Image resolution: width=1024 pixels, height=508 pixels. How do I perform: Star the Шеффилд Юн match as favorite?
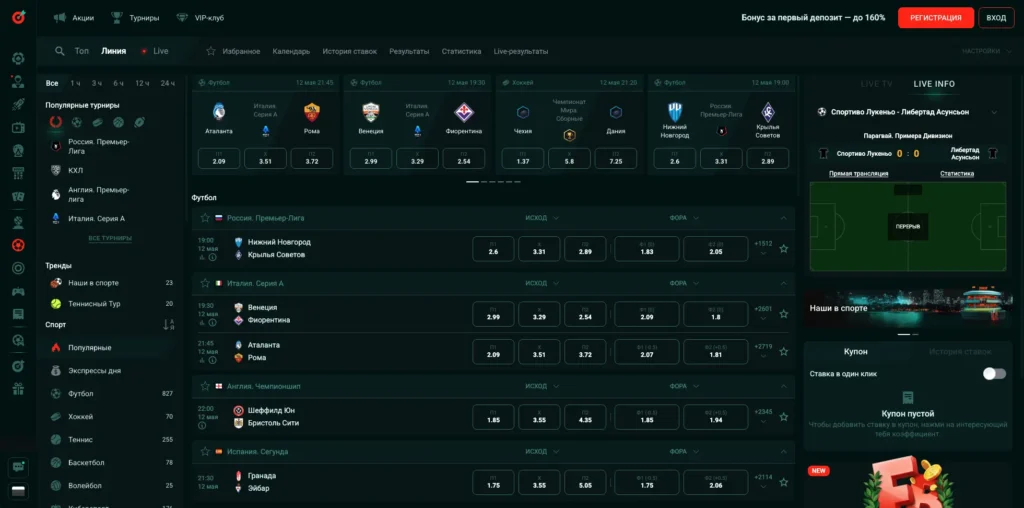[783, 416]
